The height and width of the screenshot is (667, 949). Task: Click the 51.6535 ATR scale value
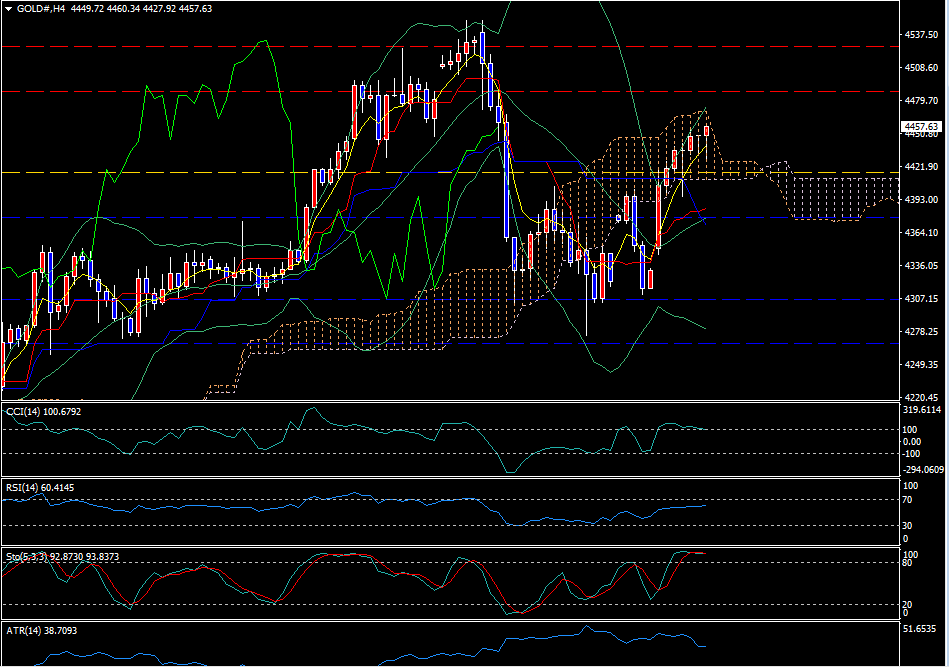click(920, 630)
